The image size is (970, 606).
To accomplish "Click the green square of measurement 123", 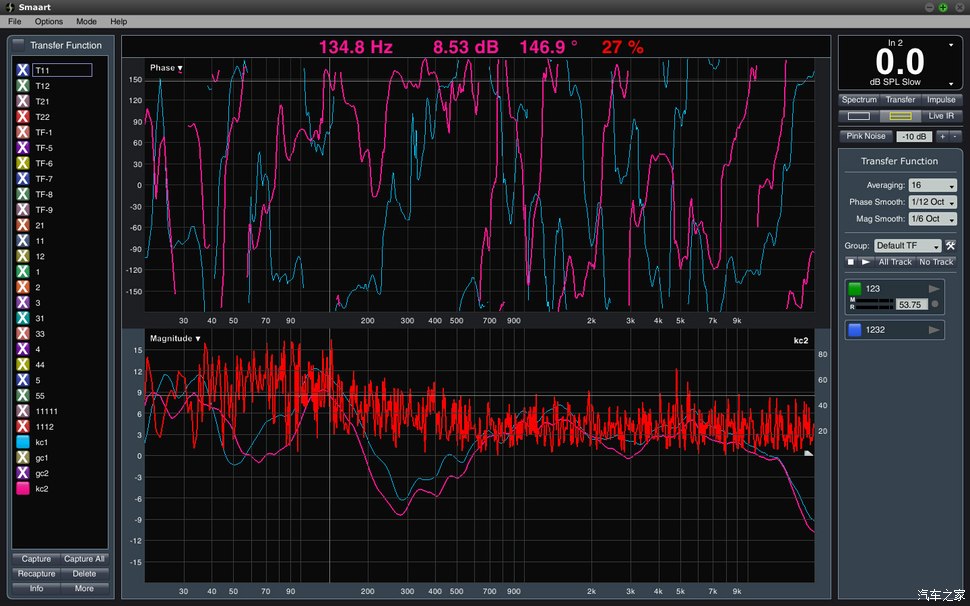I will 855,288.
